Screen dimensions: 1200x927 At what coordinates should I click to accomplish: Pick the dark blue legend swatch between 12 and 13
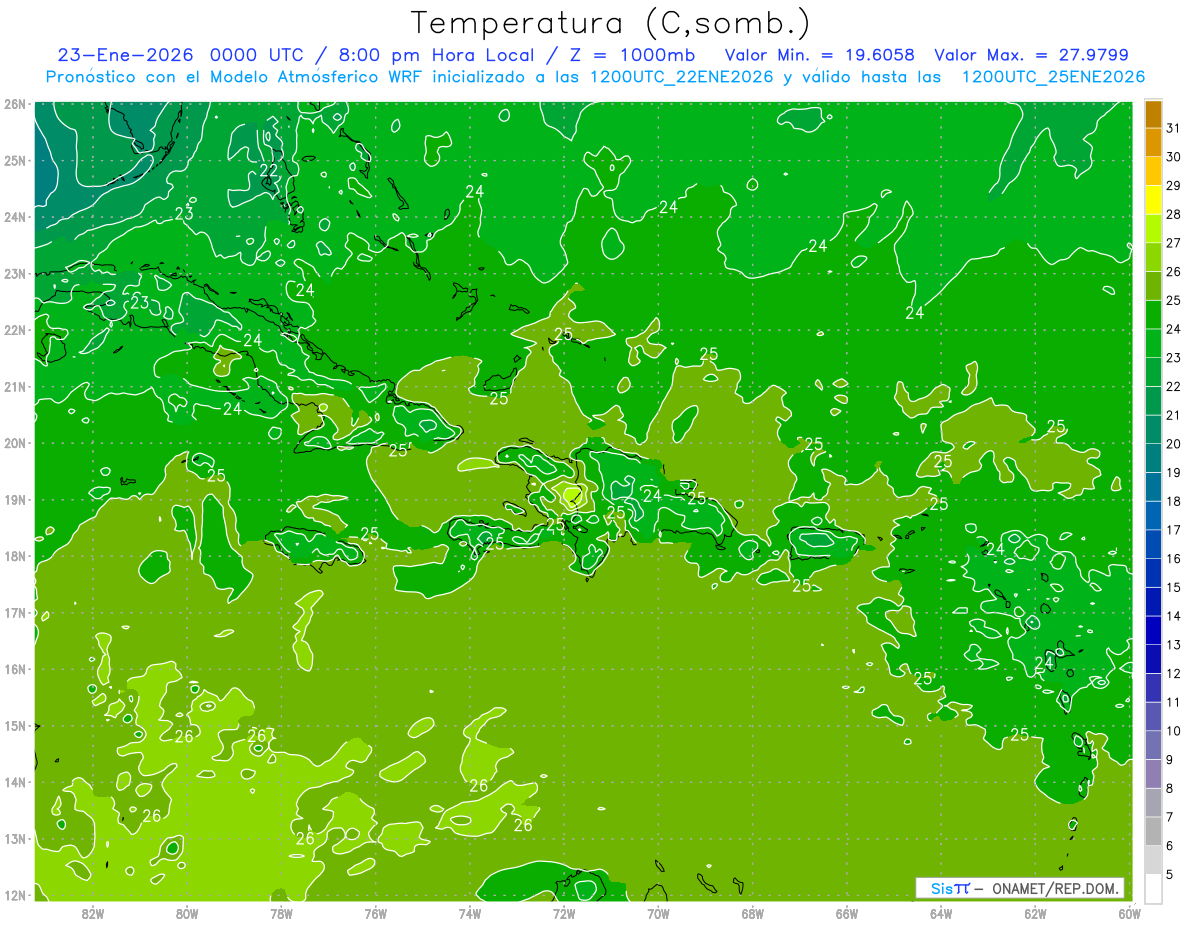coord(1153,659)
